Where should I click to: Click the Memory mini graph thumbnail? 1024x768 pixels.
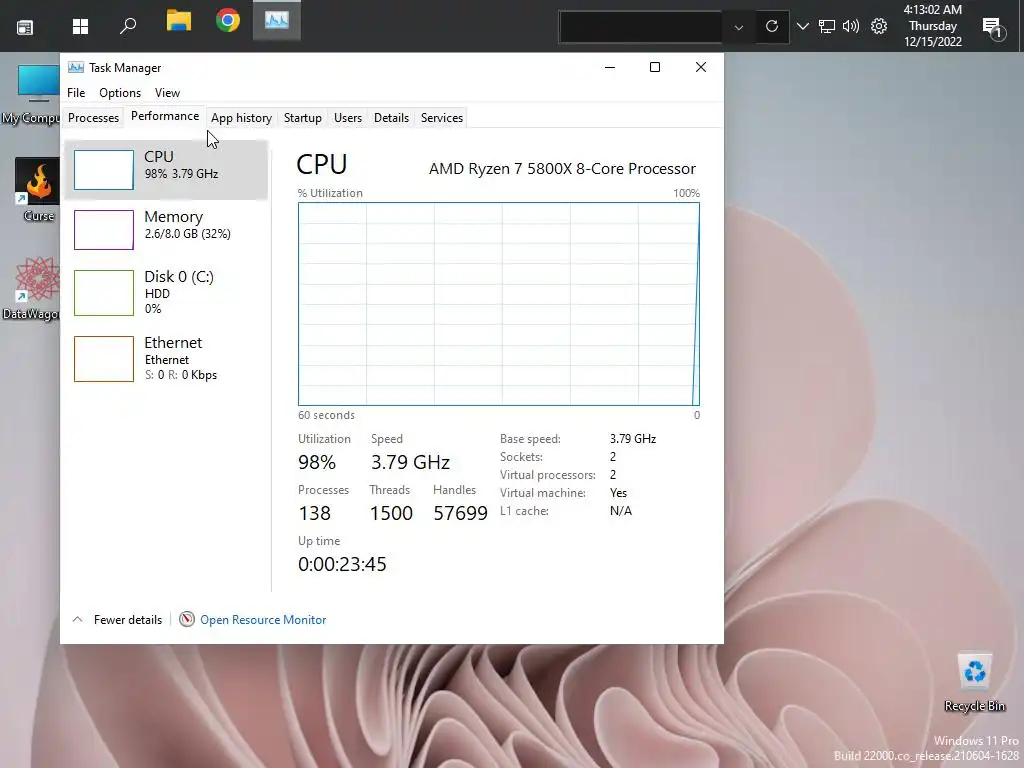(104, 230)
